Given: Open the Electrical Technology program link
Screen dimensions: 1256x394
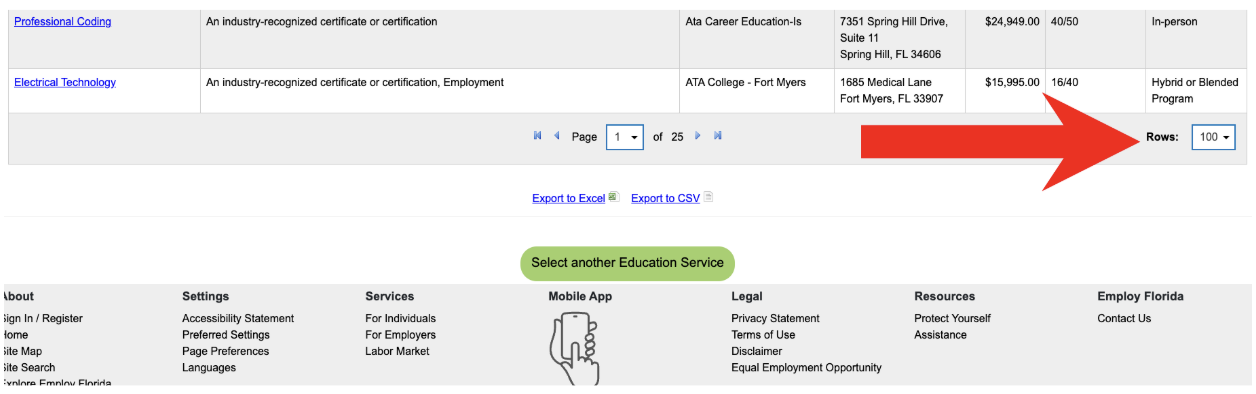Looking at the screenshot, I should 65,82.
